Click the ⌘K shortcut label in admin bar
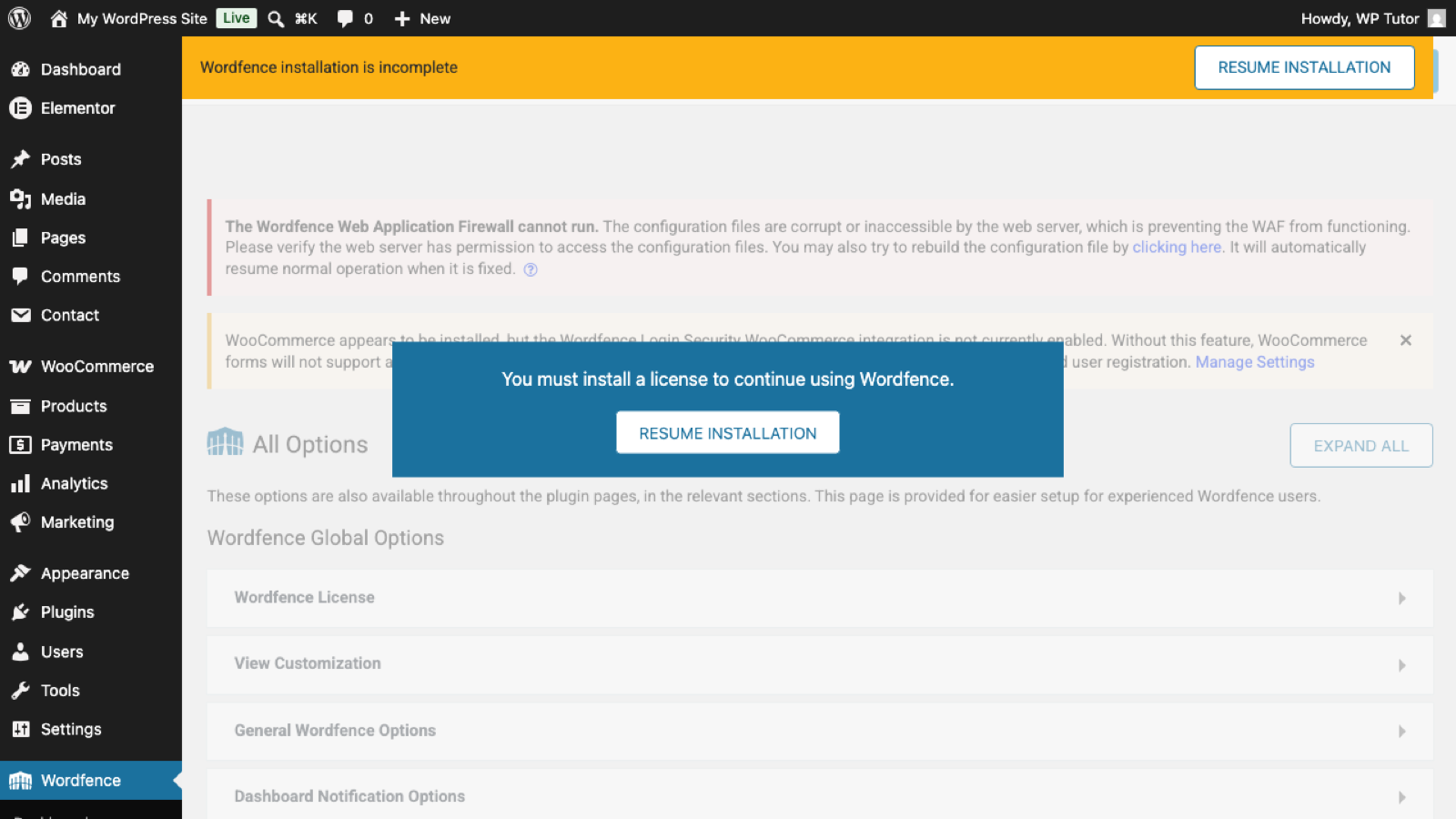1456x819 pixels. pos(306,18)
